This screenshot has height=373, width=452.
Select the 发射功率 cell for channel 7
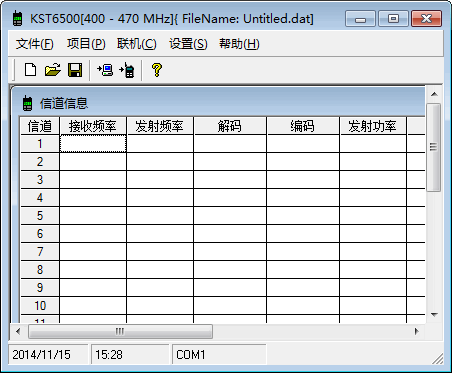pyautogui.click(x=373, y=252)
